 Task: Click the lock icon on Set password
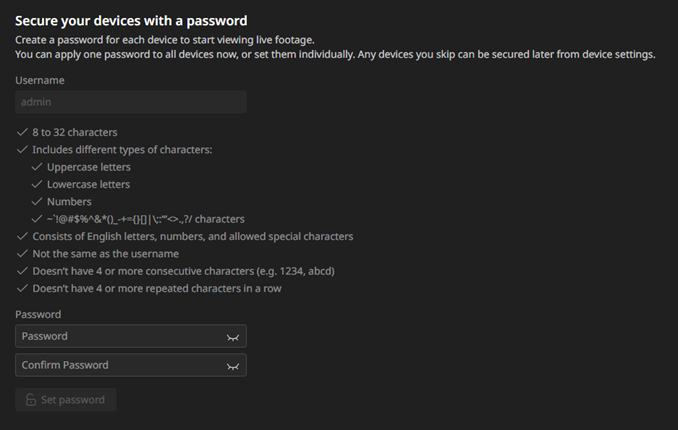pyautogui.click(x=31, y=400)
